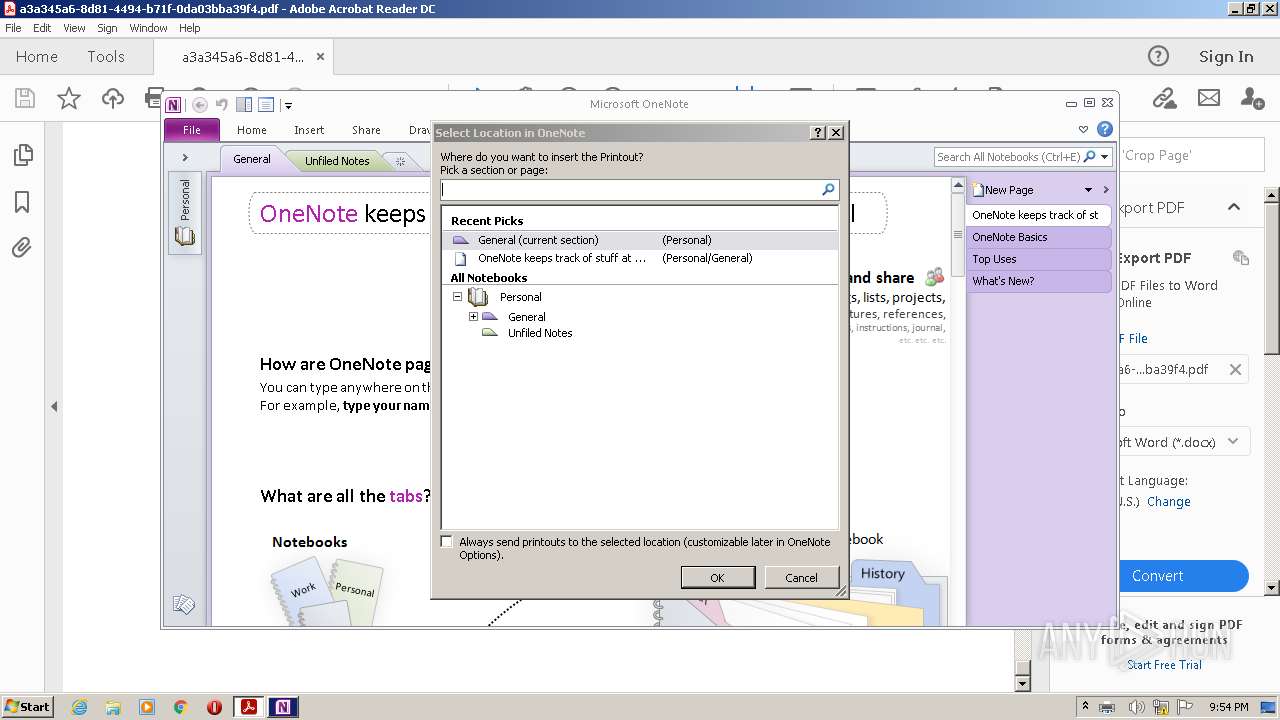Open the New Page dropdown arrow
The width and height of the screenshot is (1280, 720).
click(x=1088, y=190)
